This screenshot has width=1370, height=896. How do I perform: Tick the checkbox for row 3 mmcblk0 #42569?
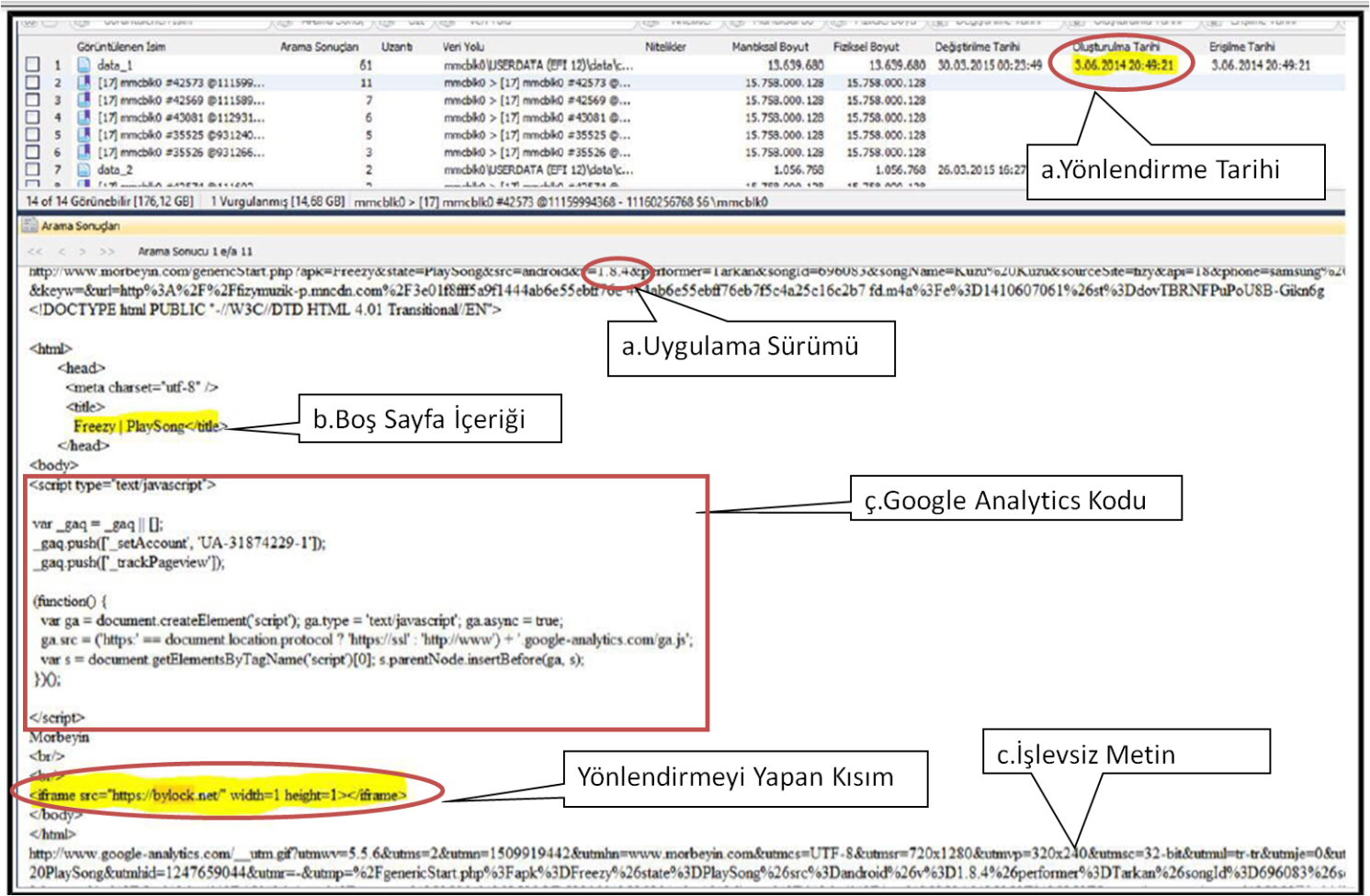(33, 100)
